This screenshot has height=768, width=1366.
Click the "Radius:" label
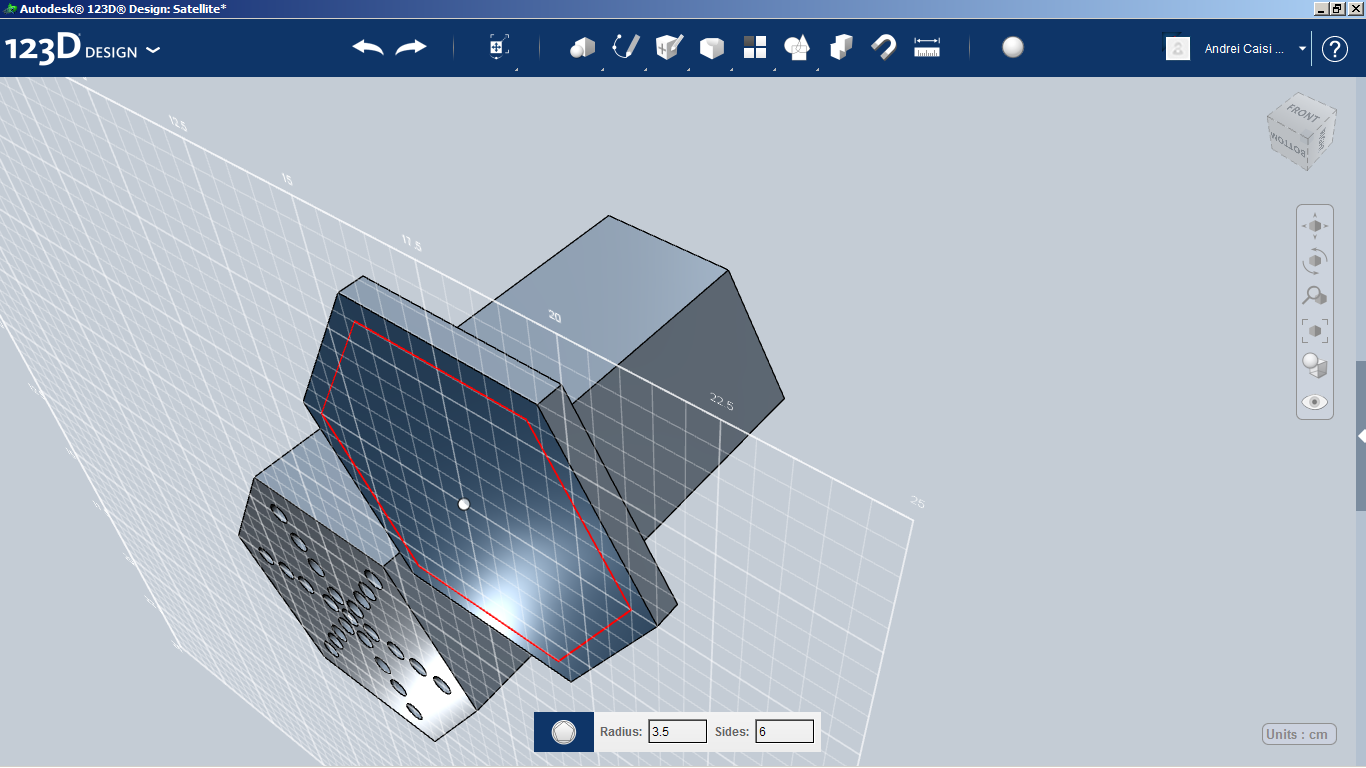pyautogui.click(x=621, y=732)
